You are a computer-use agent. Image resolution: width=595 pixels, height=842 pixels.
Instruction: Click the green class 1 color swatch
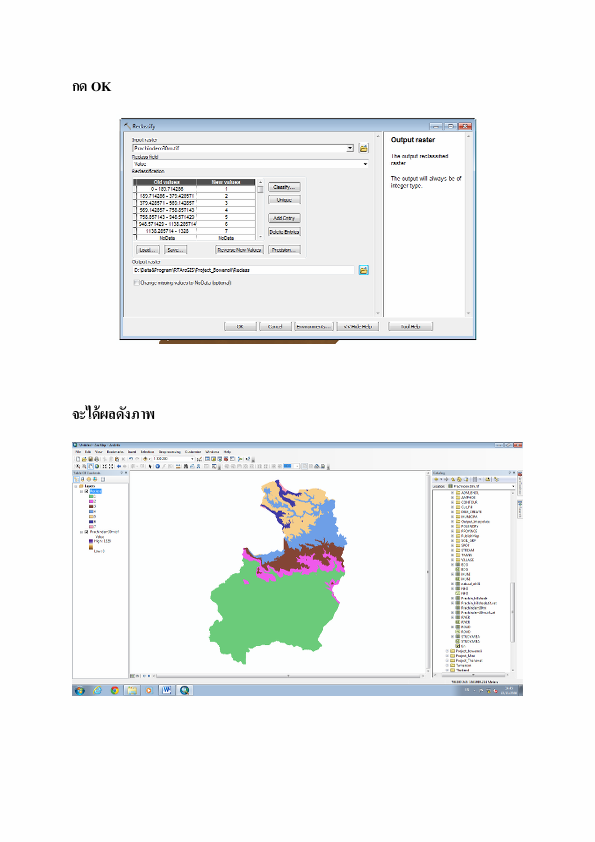(x=91, y=496)
